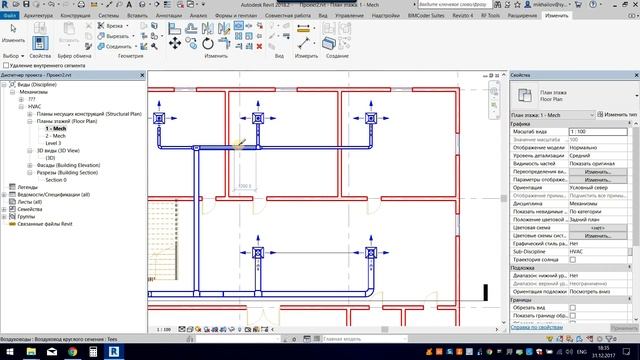Activate the Split Element tool
Screen dimensions: 640x360
tap(238, 26)
